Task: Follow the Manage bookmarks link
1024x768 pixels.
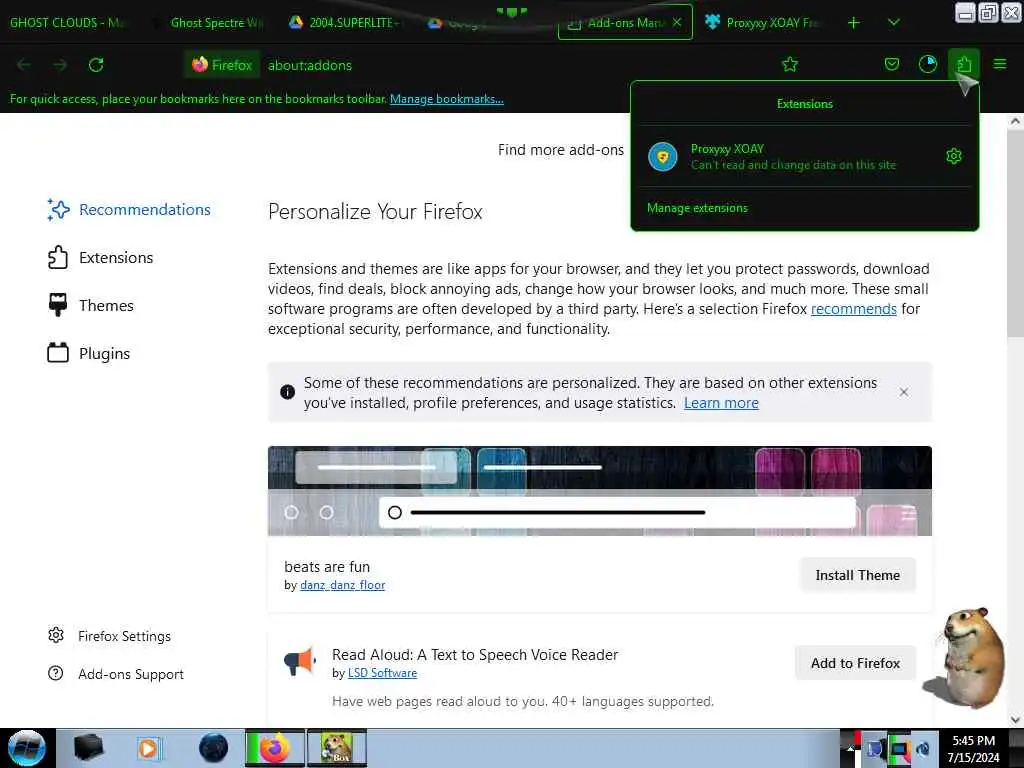Action: click(x=447, y=99)
